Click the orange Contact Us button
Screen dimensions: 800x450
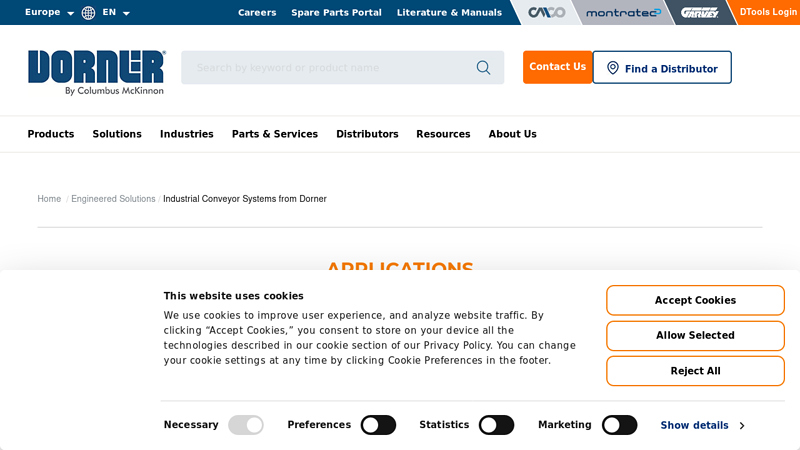(557, 67)
